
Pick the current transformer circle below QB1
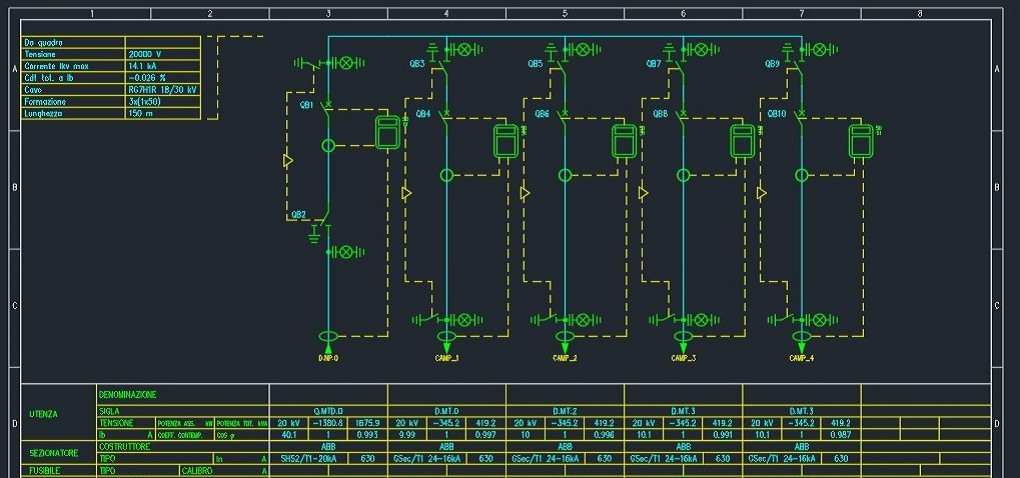328,146
